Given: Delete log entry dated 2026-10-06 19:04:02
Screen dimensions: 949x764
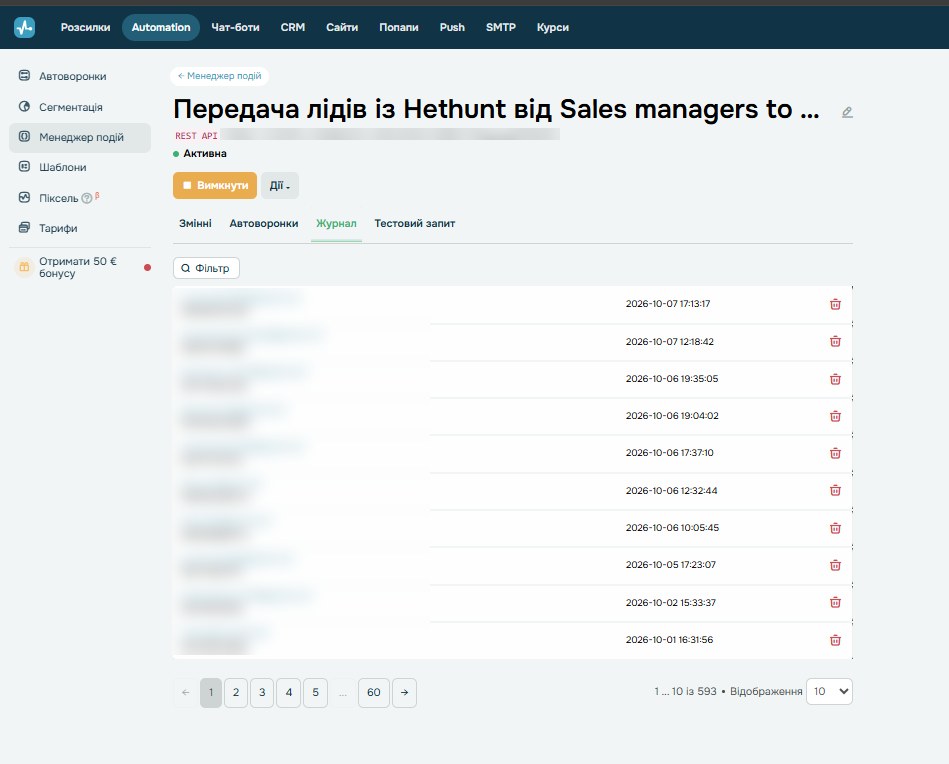Looking at the screenshot, I should click(835, 416).
